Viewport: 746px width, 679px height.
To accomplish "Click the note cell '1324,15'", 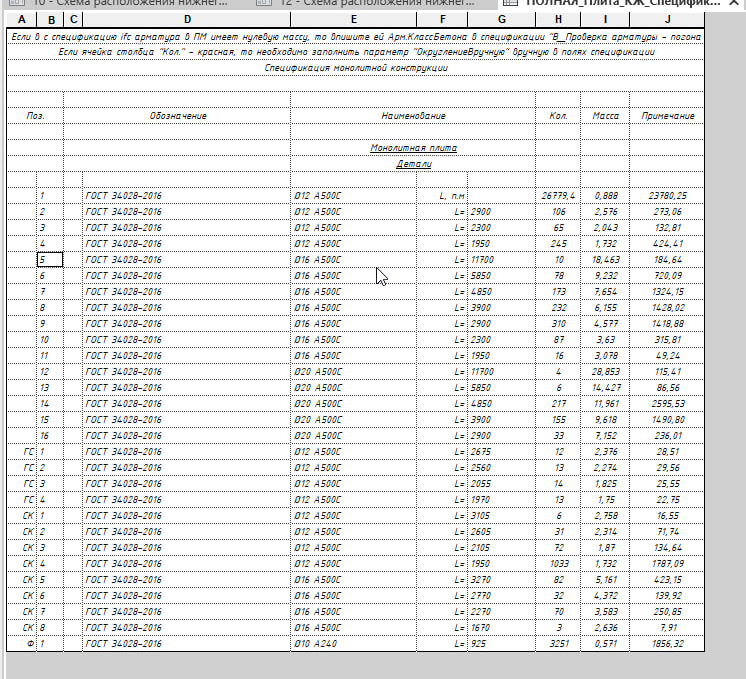I will coord(667,292).
